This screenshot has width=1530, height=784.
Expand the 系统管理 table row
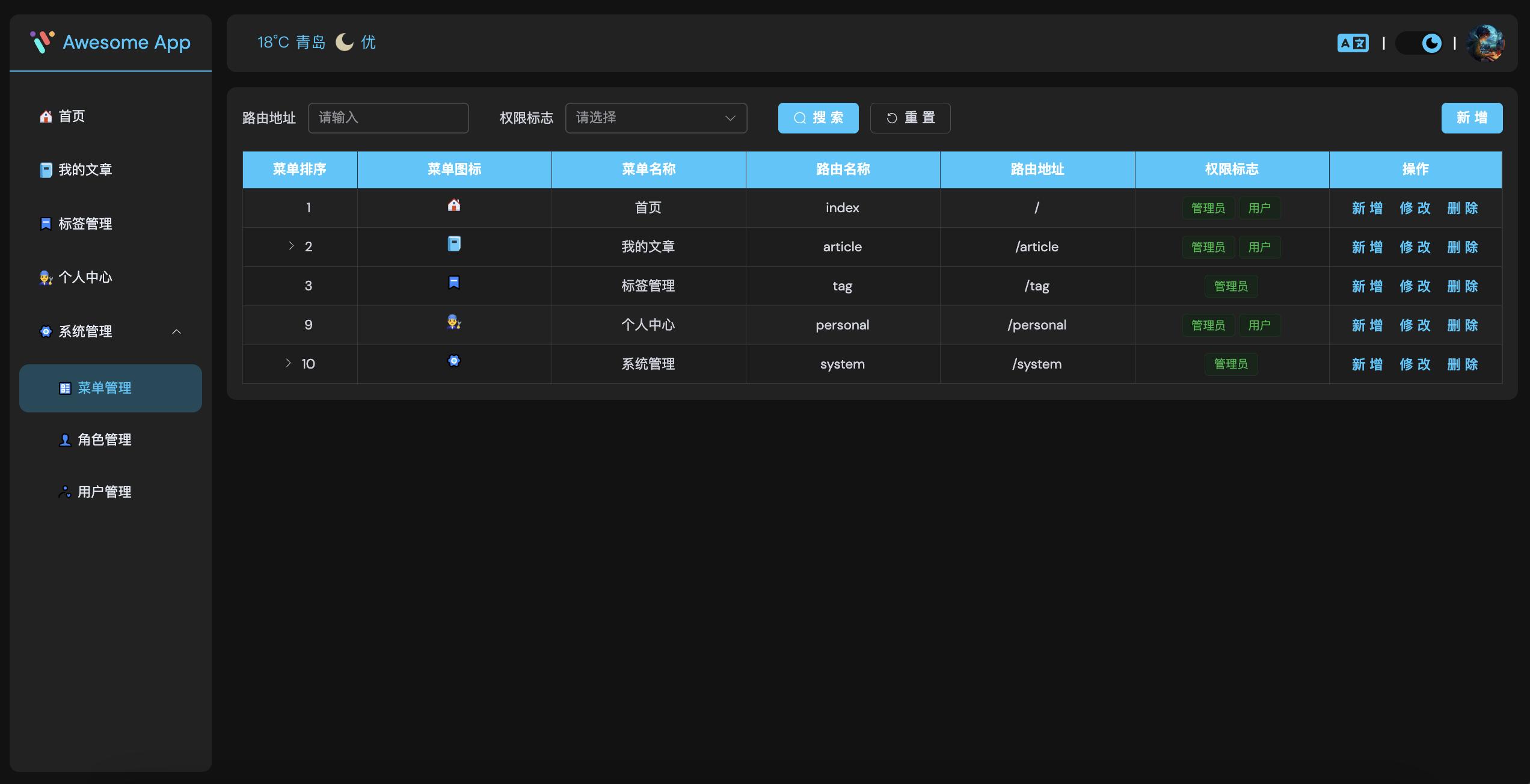click(289, 363)
